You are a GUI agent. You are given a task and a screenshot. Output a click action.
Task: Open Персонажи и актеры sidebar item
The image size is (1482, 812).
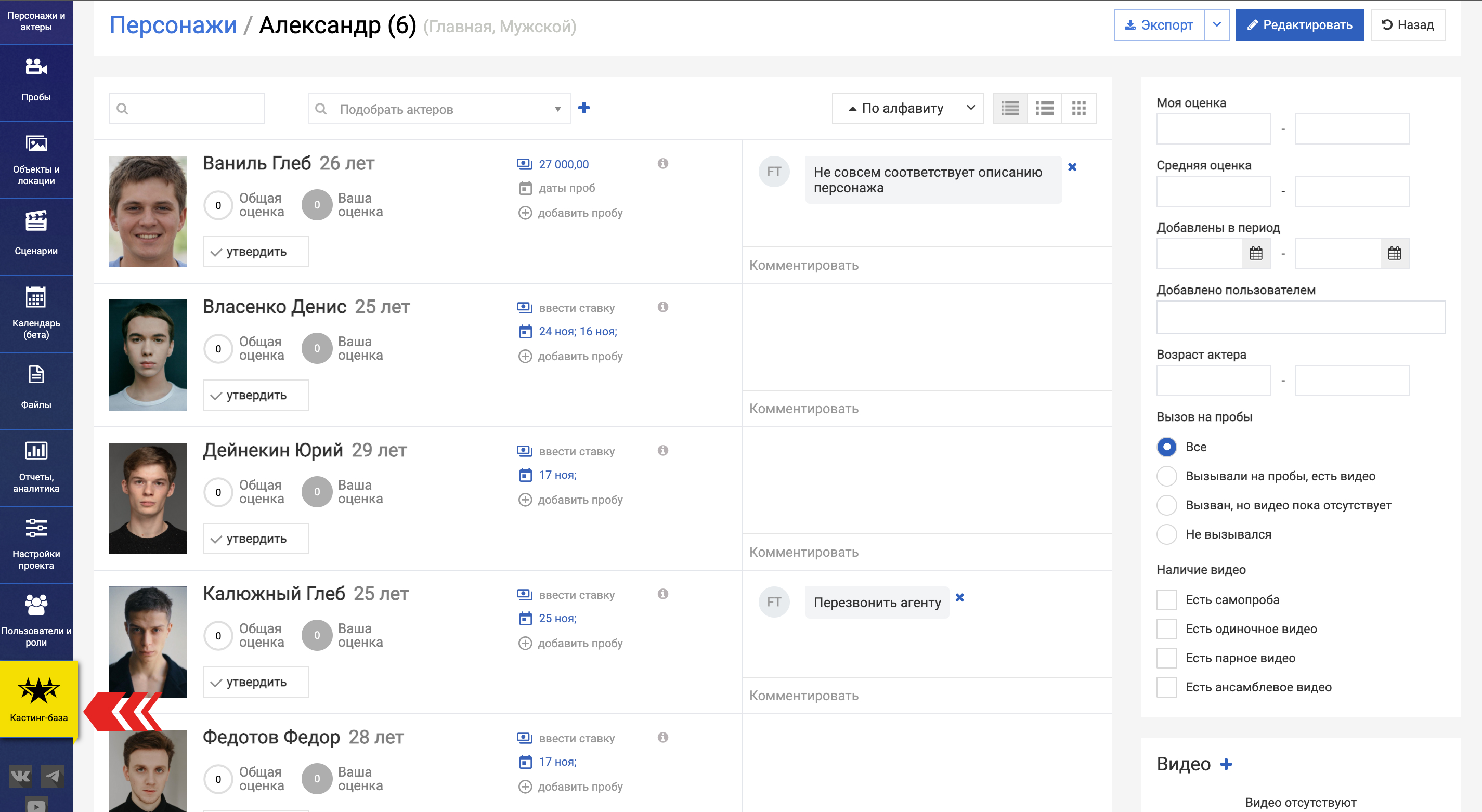coord(36,21)
